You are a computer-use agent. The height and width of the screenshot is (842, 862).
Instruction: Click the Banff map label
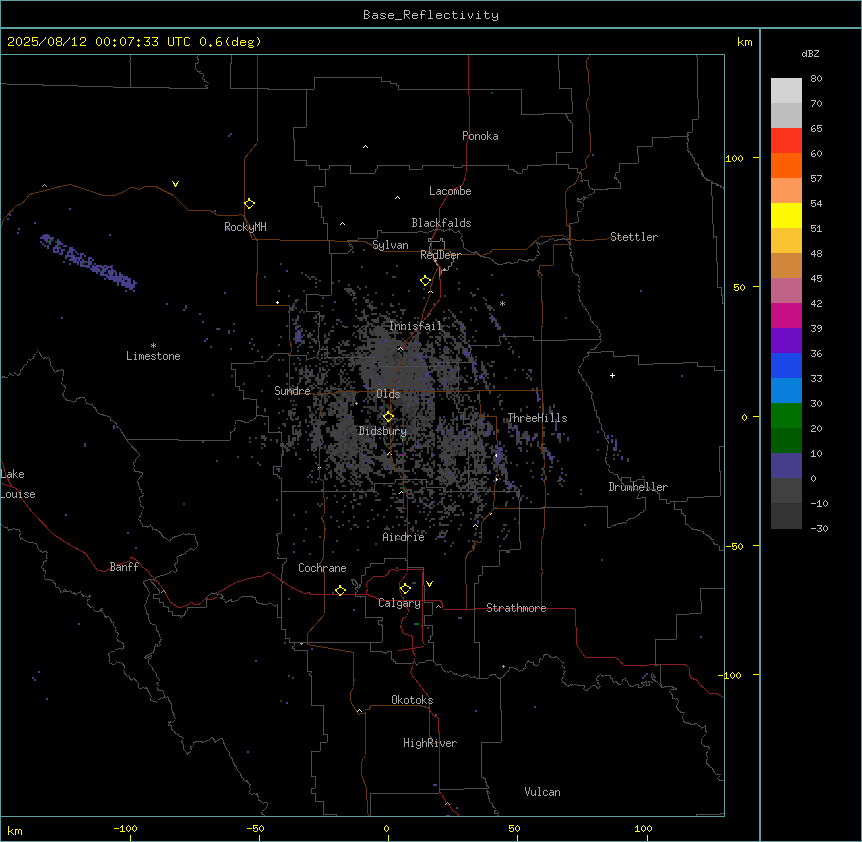[124, 567]
